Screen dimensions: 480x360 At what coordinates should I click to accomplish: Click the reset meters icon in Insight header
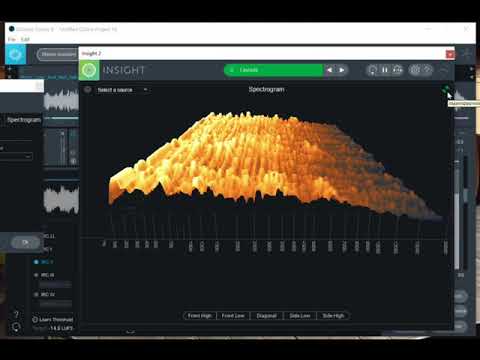tap(372, 70)
